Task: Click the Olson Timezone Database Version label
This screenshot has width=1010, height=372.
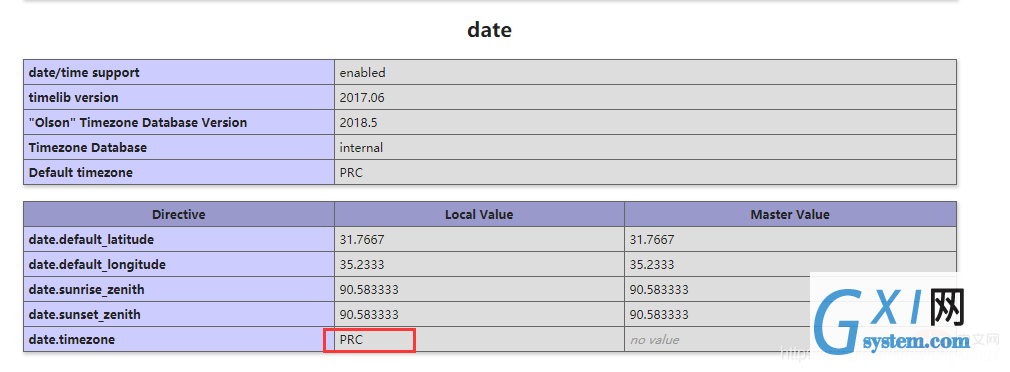Action: click(x=138, y=122)
